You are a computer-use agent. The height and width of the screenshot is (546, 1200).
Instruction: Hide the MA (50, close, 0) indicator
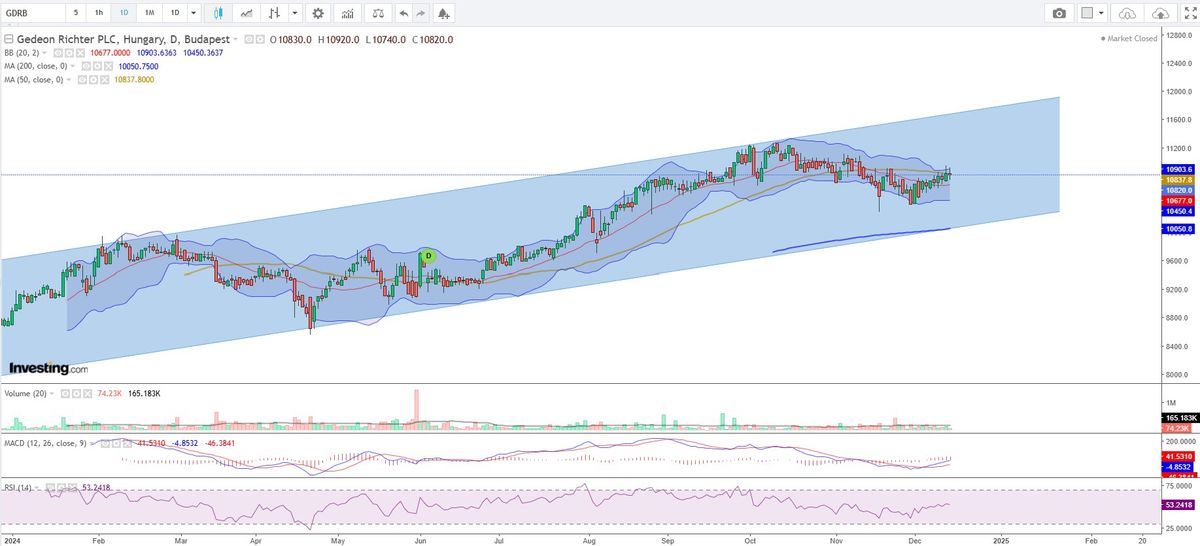(x=82, y=79)
